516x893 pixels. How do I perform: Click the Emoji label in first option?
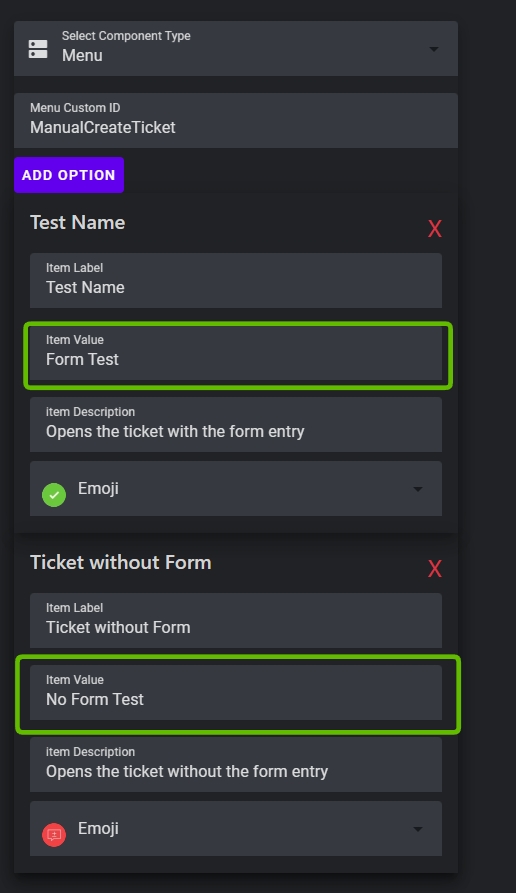coord(98,489)
